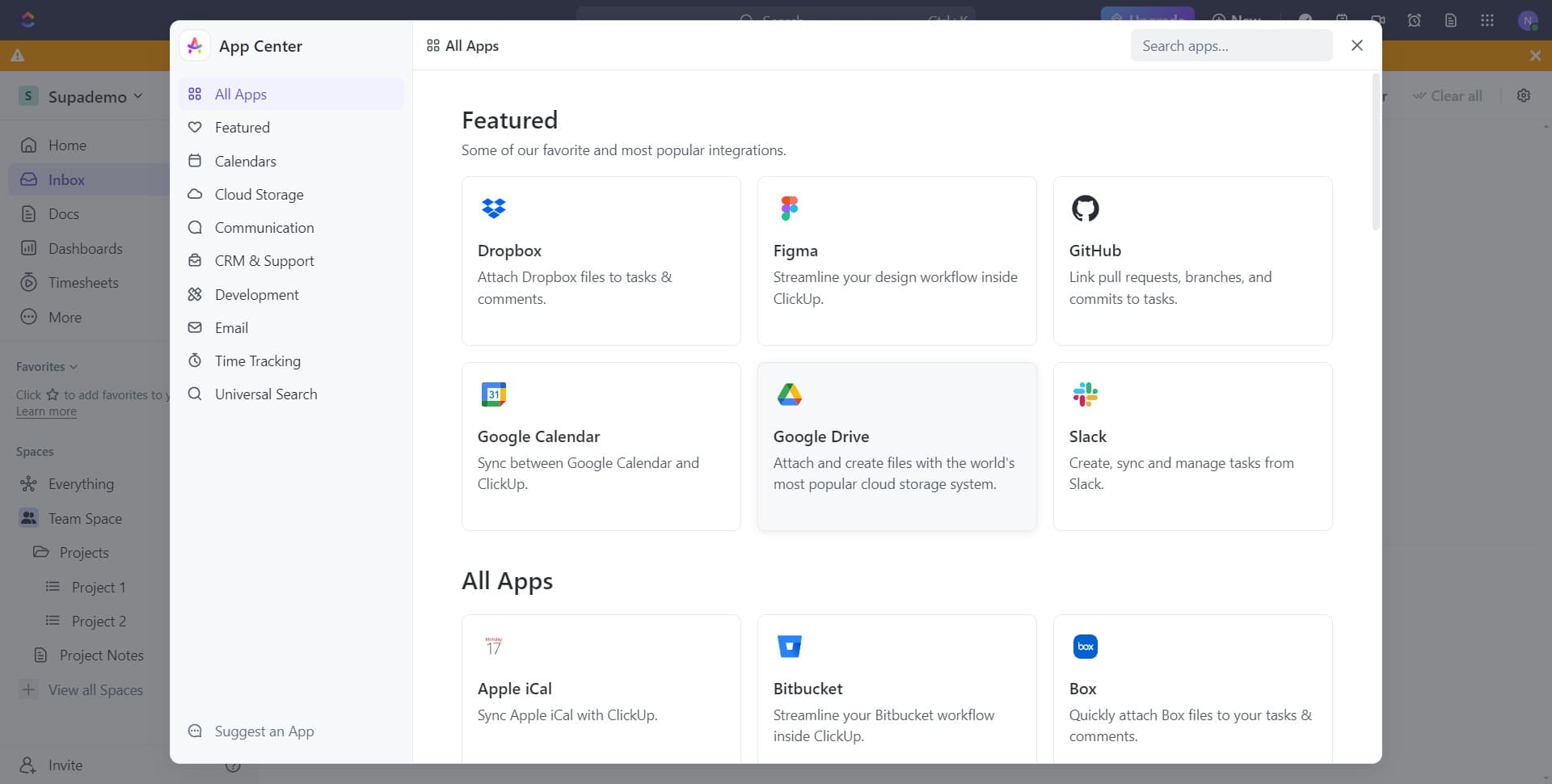Click the Slack app icon
The image size is (1552, 784).
tap(1086, 394)
